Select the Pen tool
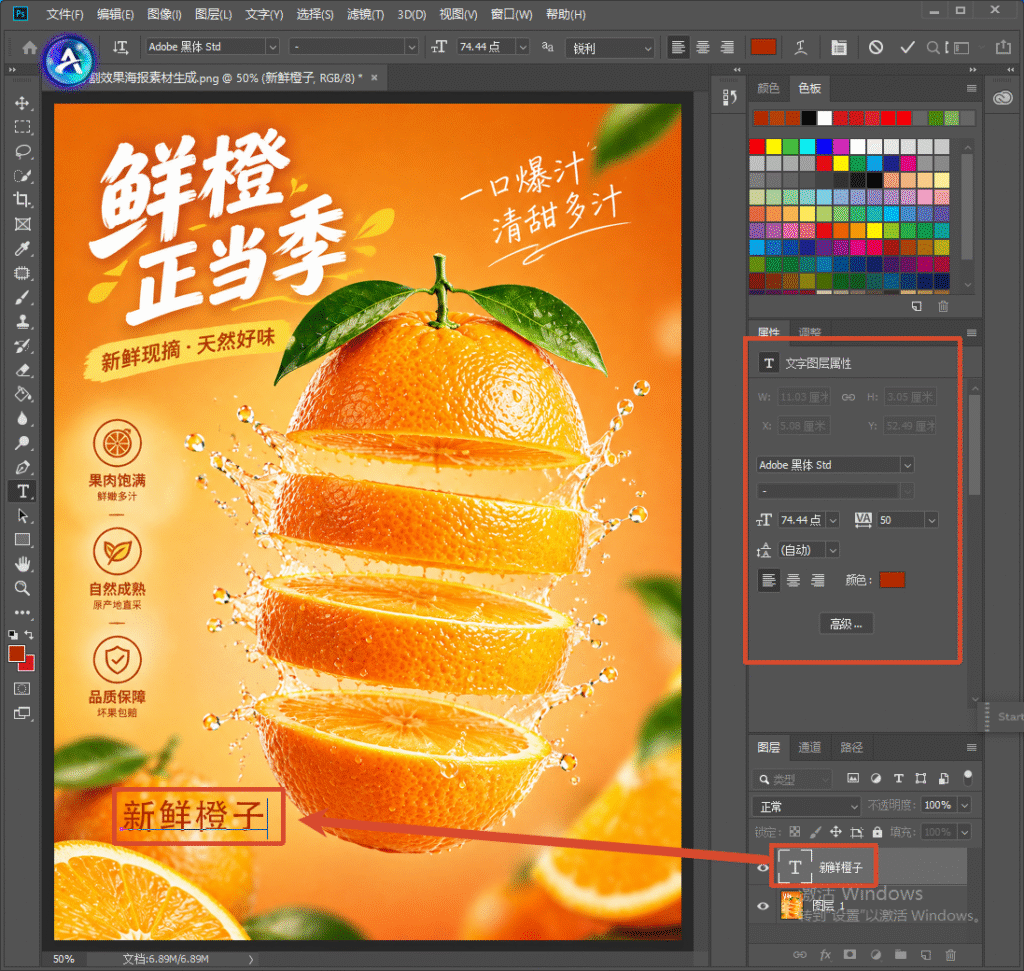The width and height of the screenshot is (1024, 971). tap(22, 468)
